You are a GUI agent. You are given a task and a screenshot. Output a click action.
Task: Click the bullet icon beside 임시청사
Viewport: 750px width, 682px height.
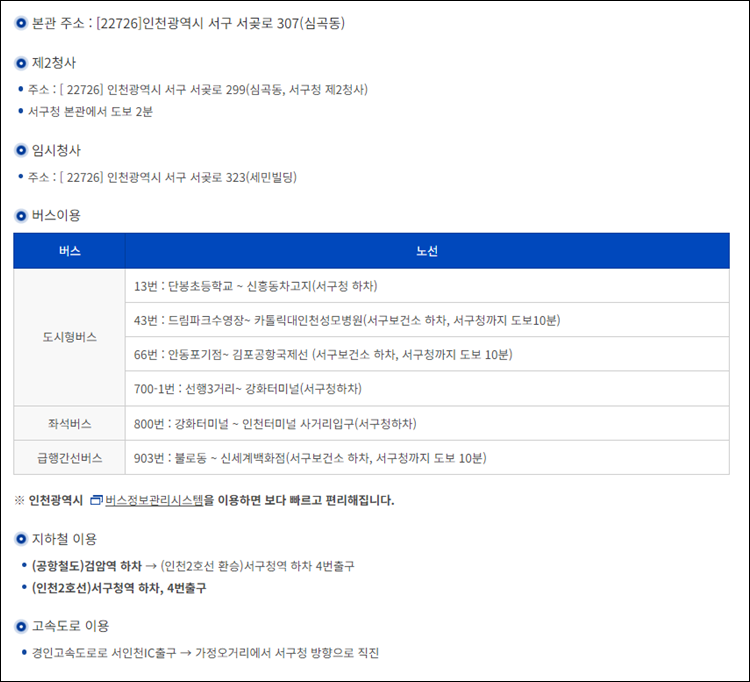(x=21, y=150)
